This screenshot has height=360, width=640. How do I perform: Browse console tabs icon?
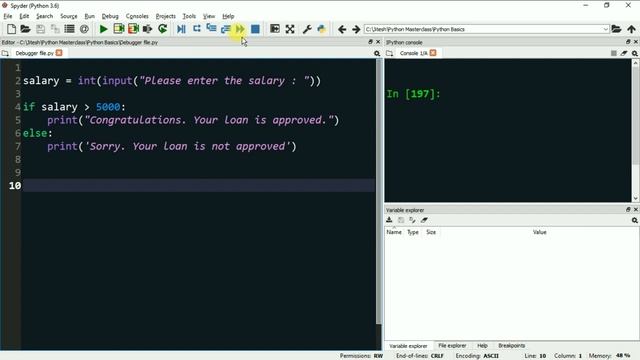click(389, 53)
